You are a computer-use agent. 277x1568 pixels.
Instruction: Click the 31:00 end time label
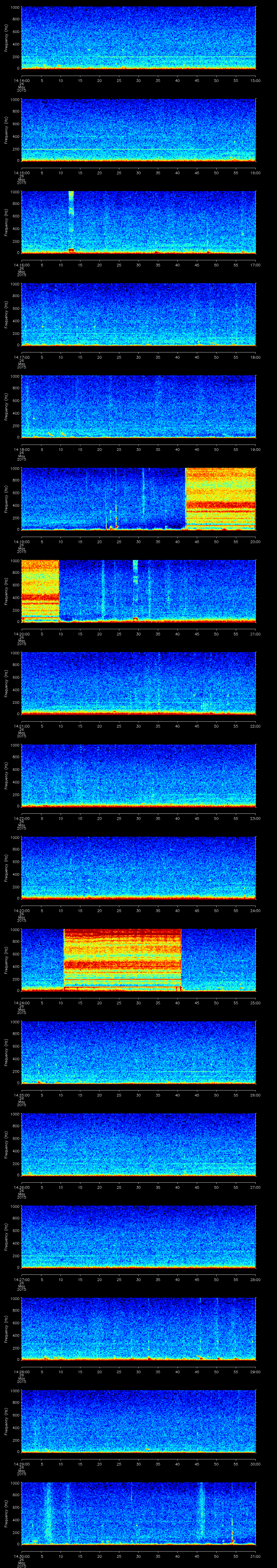tap(255, 1556)
